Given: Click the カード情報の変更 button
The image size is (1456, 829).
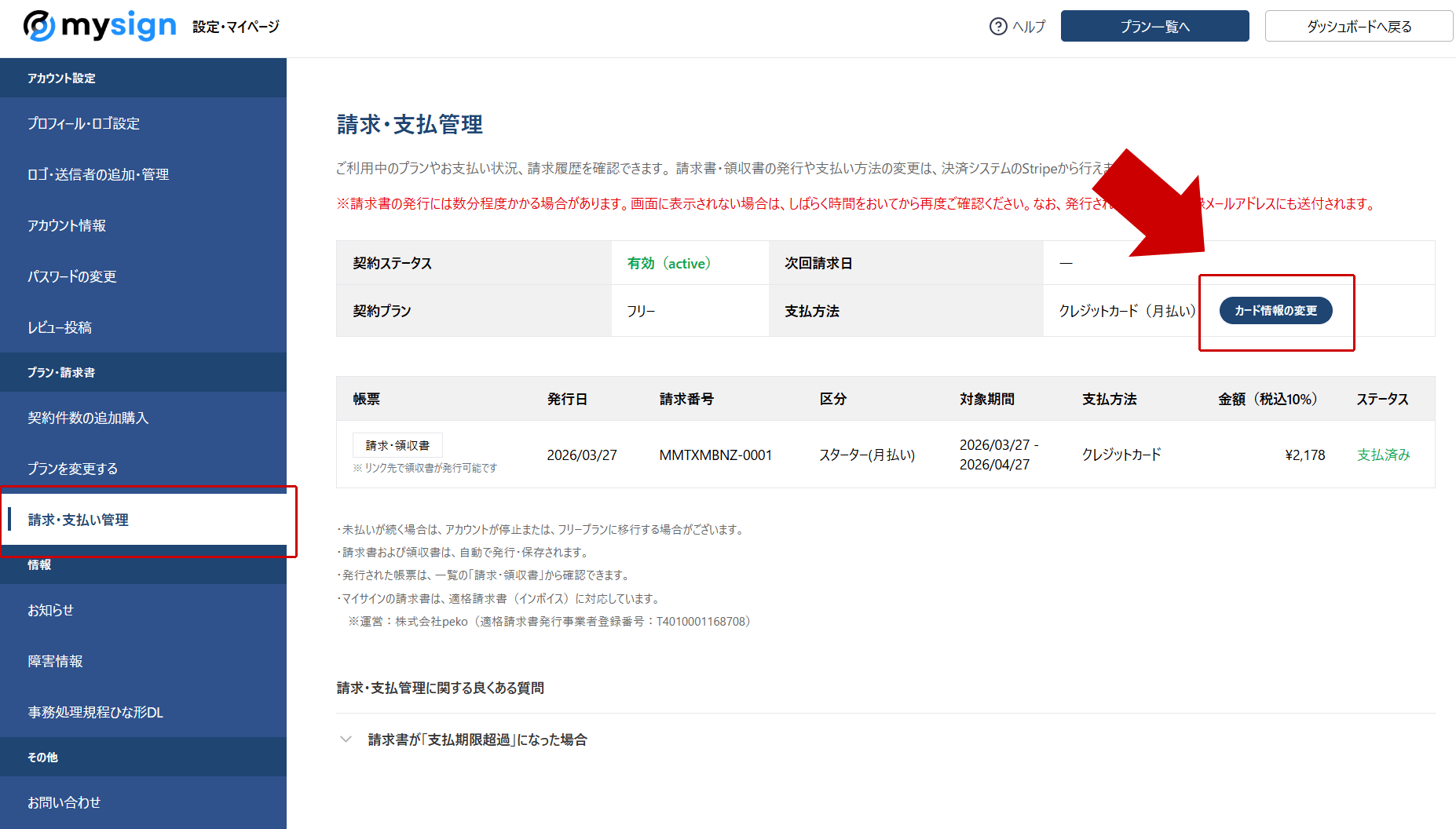Looking at the screenshot, I should (1275, 310).
